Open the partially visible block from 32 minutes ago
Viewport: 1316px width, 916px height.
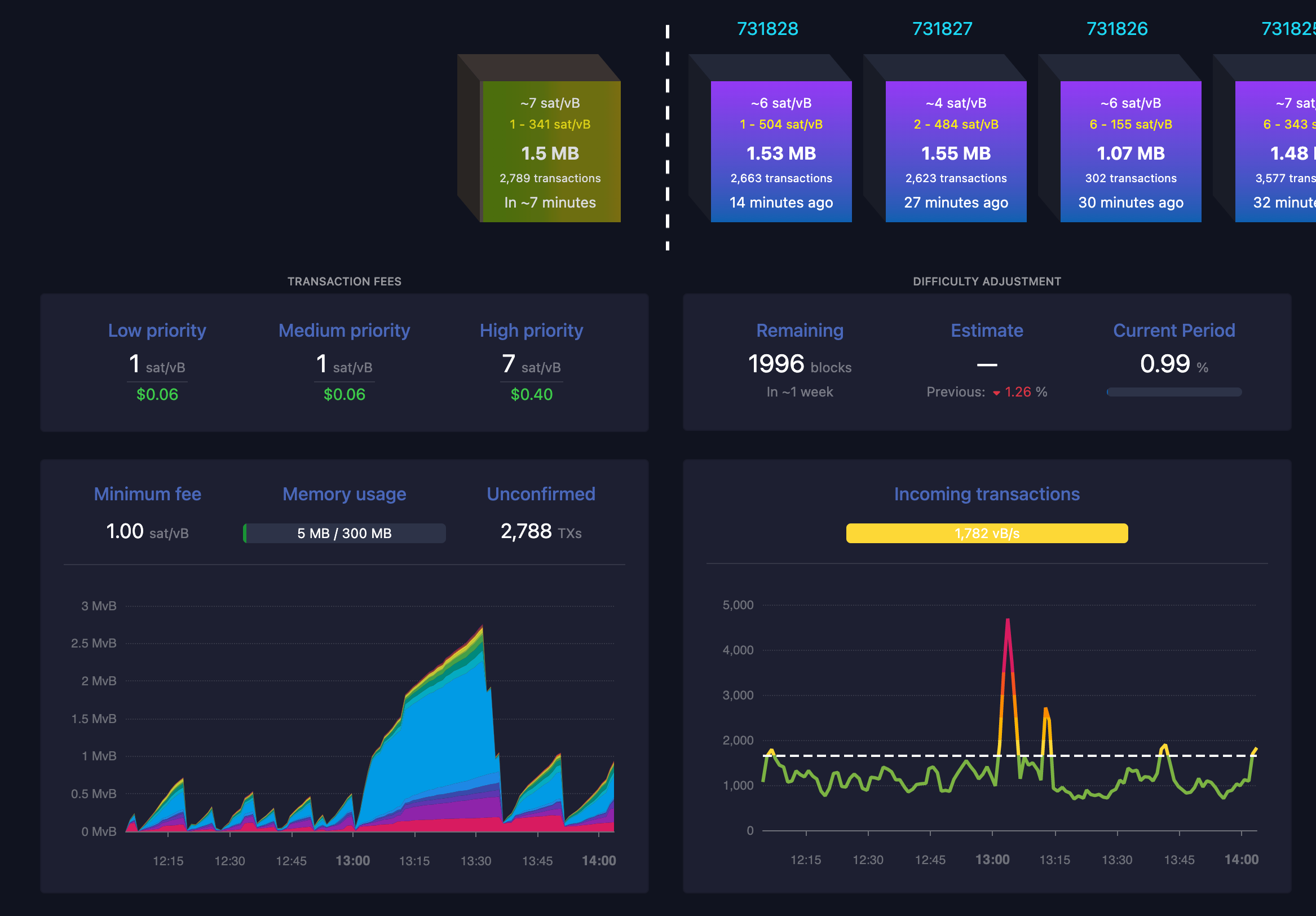(1275, 151)
